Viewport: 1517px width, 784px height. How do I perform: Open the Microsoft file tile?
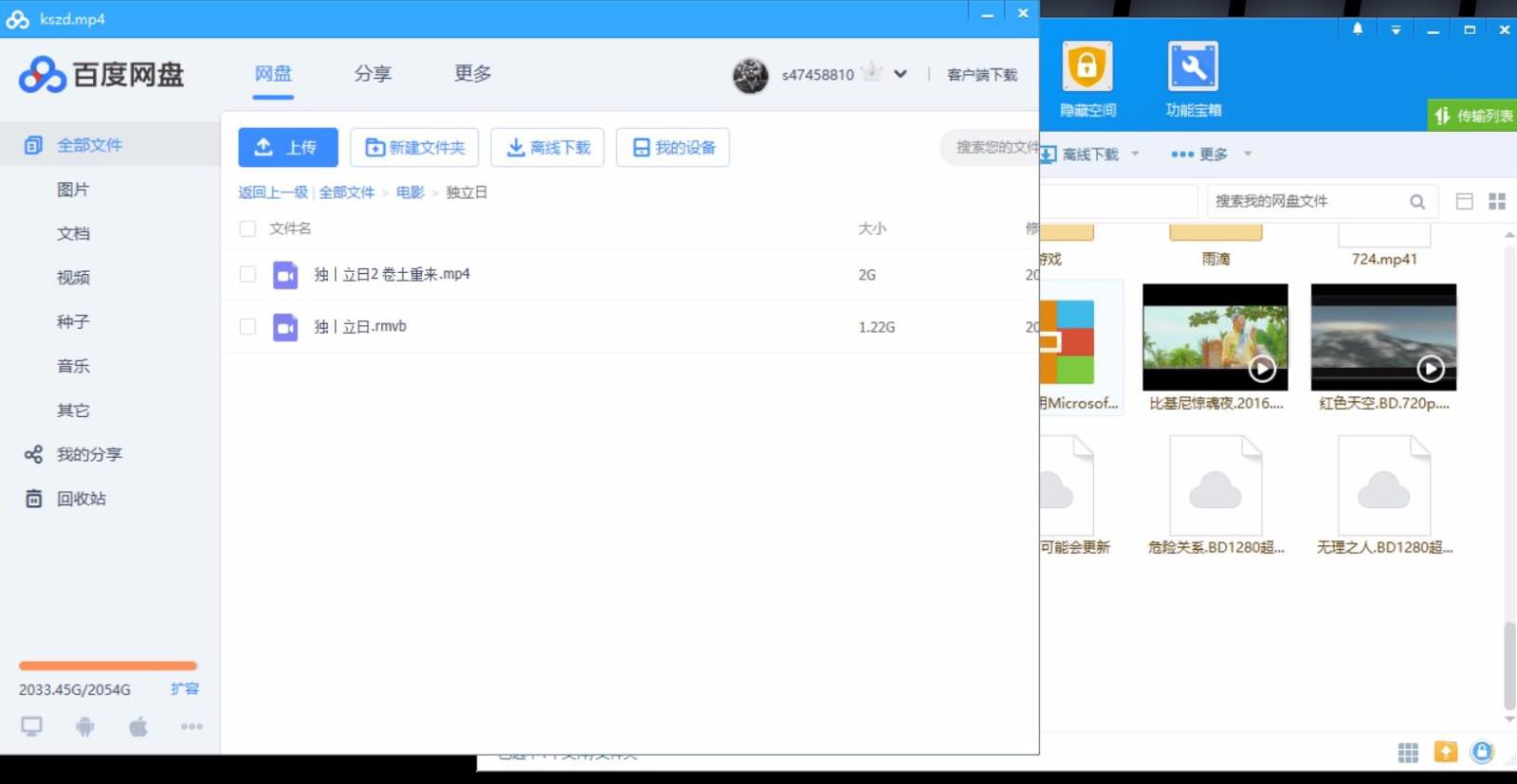pos(1081,348)
